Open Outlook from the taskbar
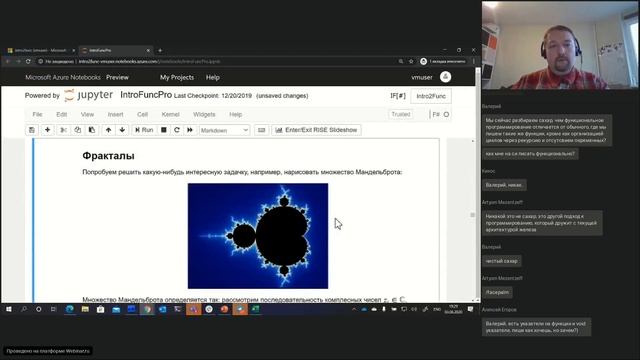The width and height of the screenshot is (640, 360). [162, 309]
